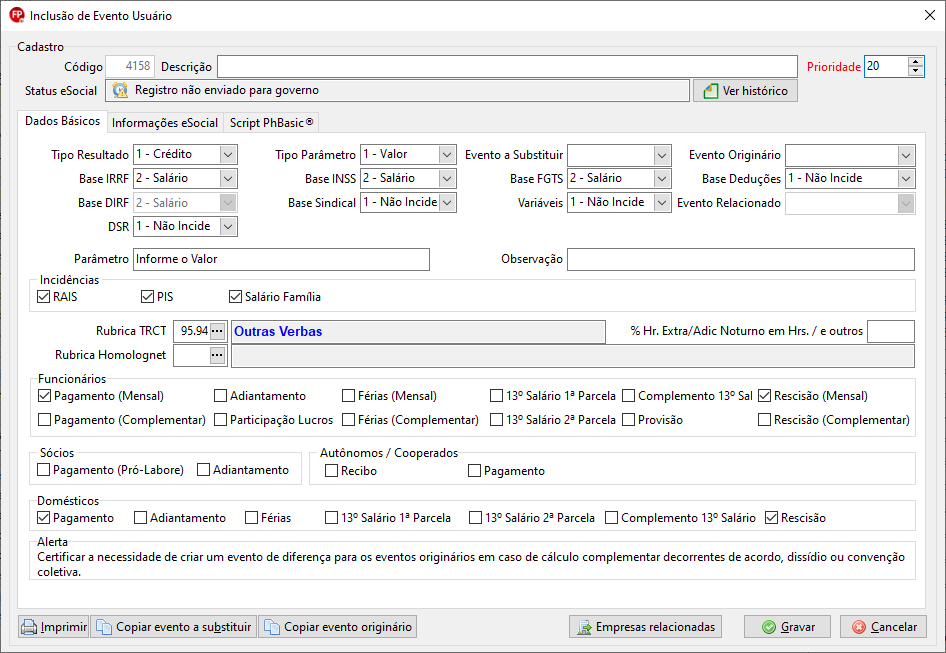The height and width of the screenshot is (653, 946).
Task: Click Copiar evento originário
Action: [338, 627]
